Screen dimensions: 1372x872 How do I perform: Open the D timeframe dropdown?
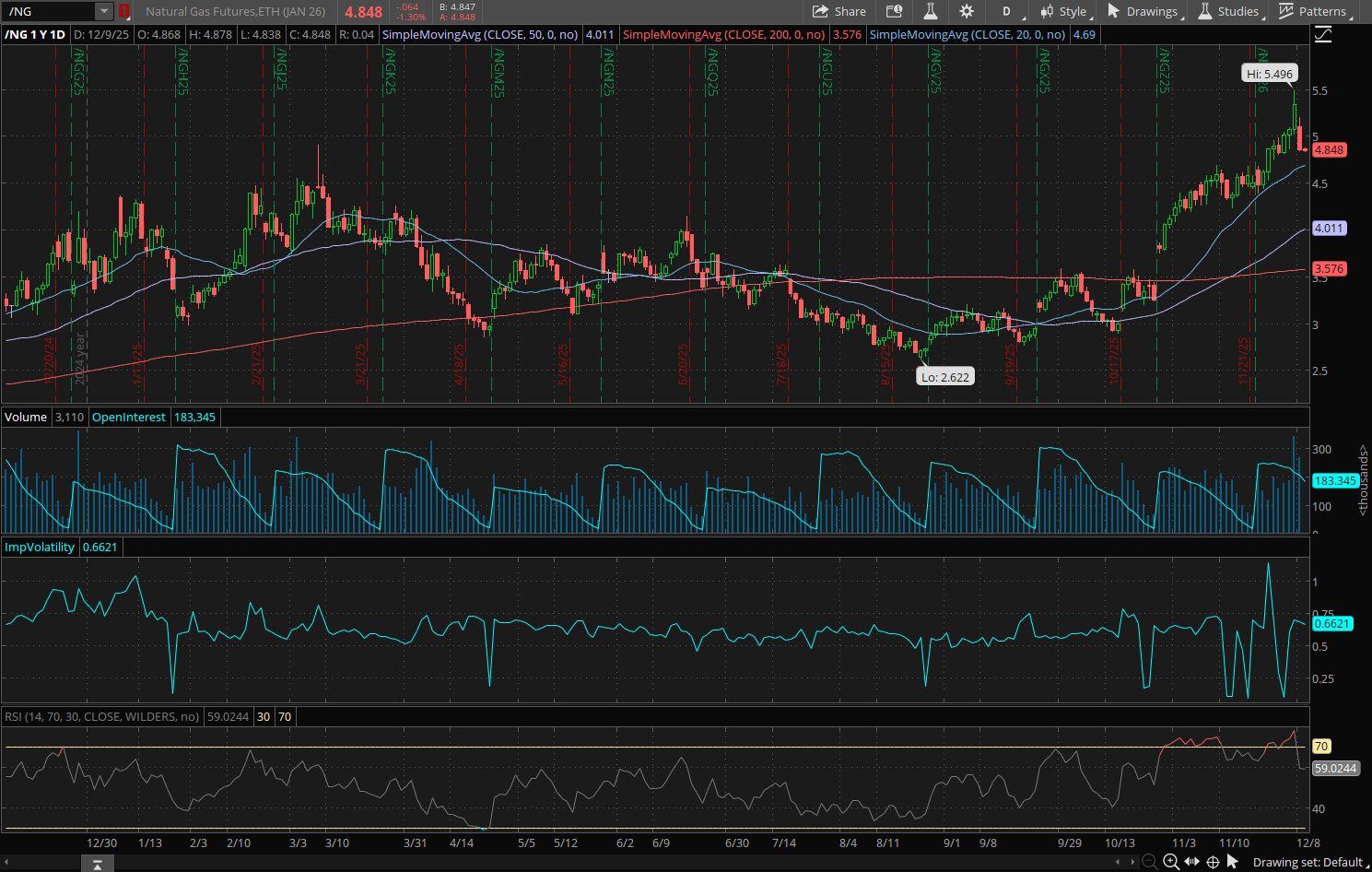(1006, 11)
